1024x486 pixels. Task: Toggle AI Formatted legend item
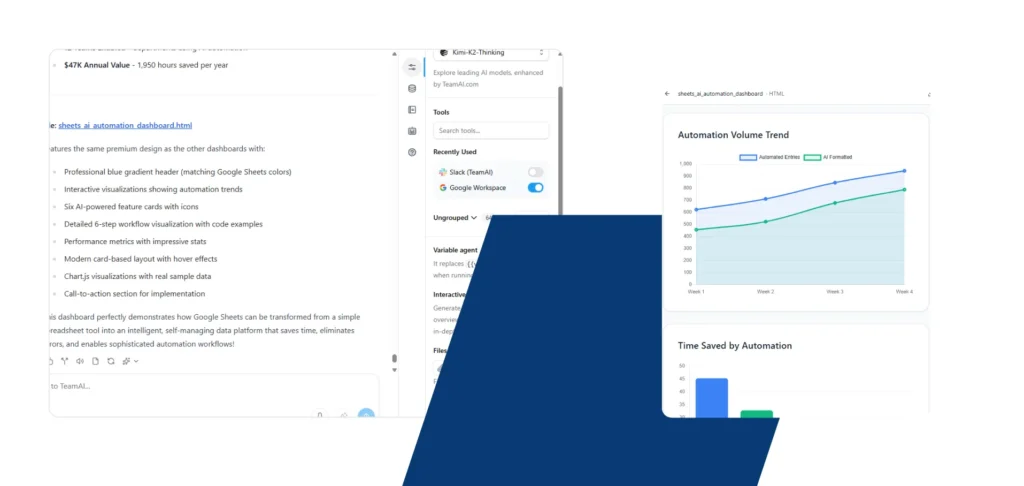(x=828, y=157)
